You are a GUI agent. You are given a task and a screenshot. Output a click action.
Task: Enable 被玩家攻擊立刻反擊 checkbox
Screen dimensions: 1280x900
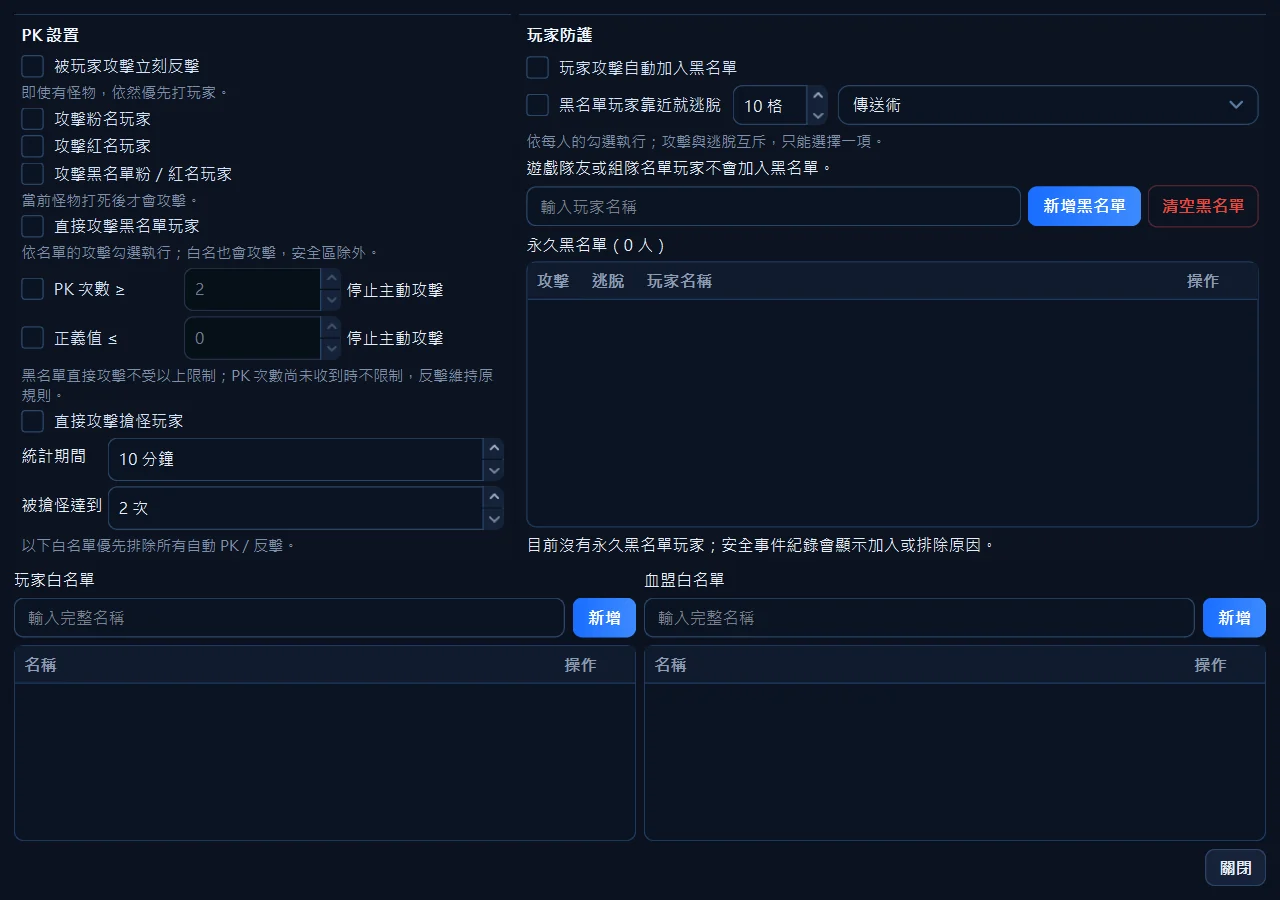pyautogui.click(x=33, y=66)
